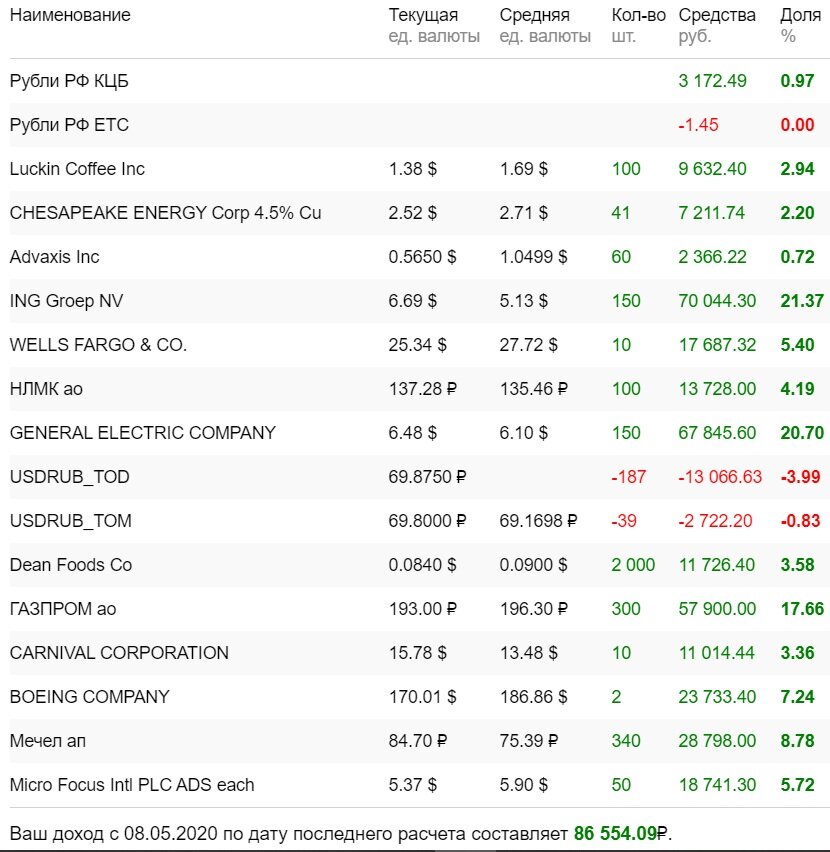This screenshot has width=830, height=852.
Task: Click the Наименование column header
Action: [70, 15]
